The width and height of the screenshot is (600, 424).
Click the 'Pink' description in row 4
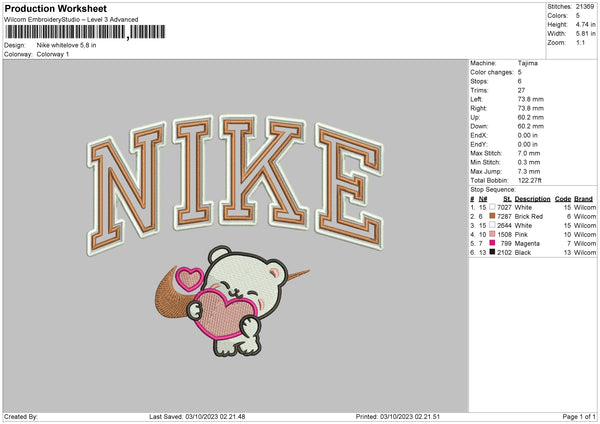pos(521,234)
